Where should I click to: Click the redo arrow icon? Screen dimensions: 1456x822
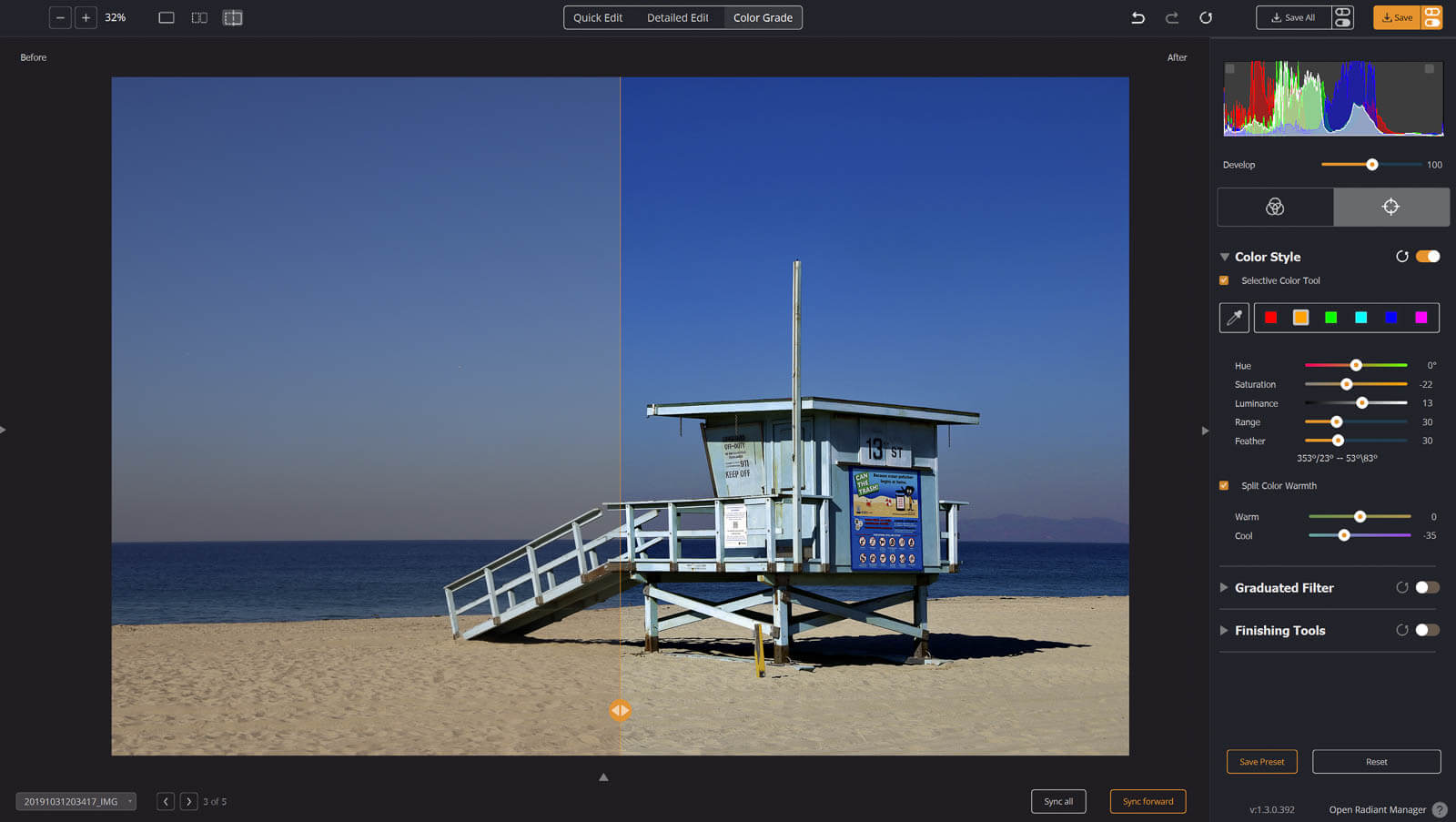[1172, 17]
